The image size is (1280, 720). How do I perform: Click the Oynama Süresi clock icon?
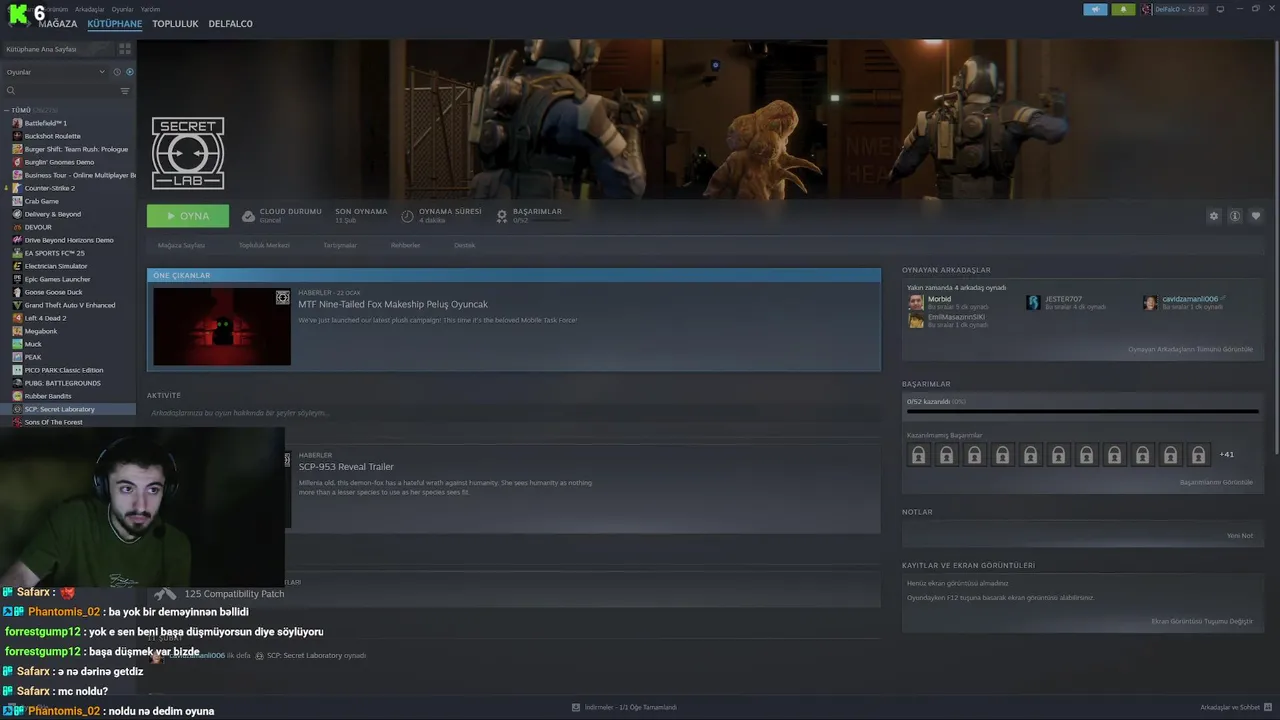coord(408,216)
